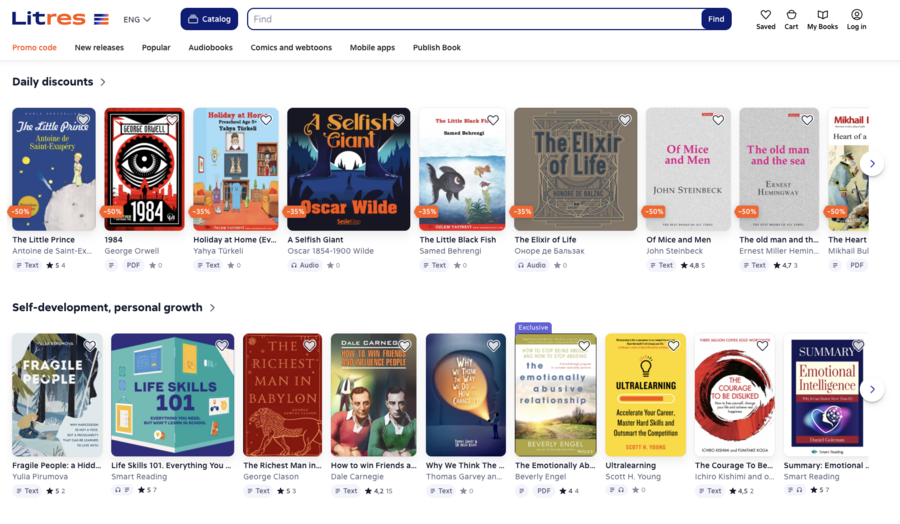Open Life Skills 101 cover thumbnail
The height and width of the screenshot is (524, 900).
173,395
